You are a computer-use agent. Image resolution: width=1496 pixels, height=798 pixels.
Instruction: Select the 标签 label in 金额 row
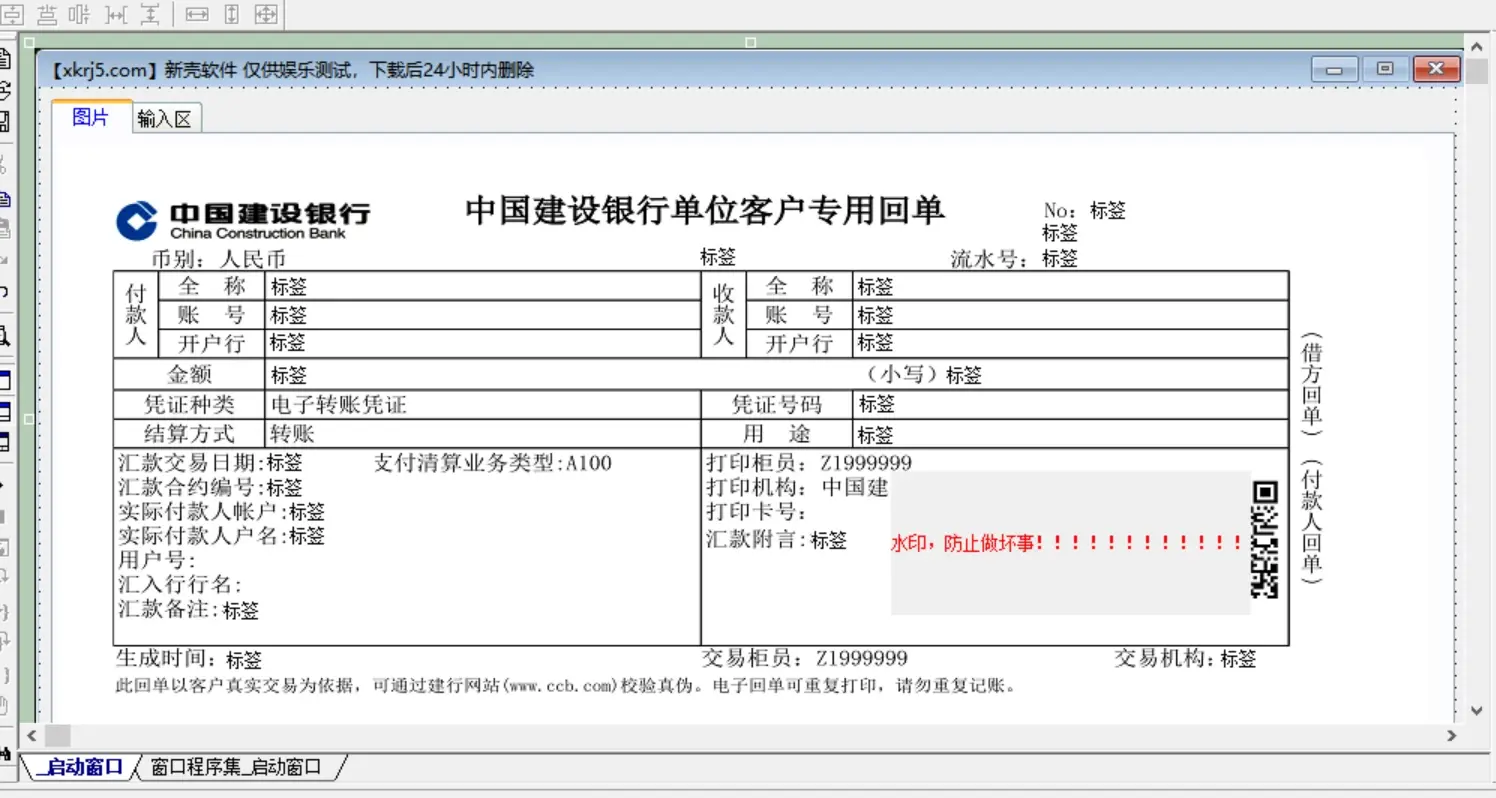[289, 375]
